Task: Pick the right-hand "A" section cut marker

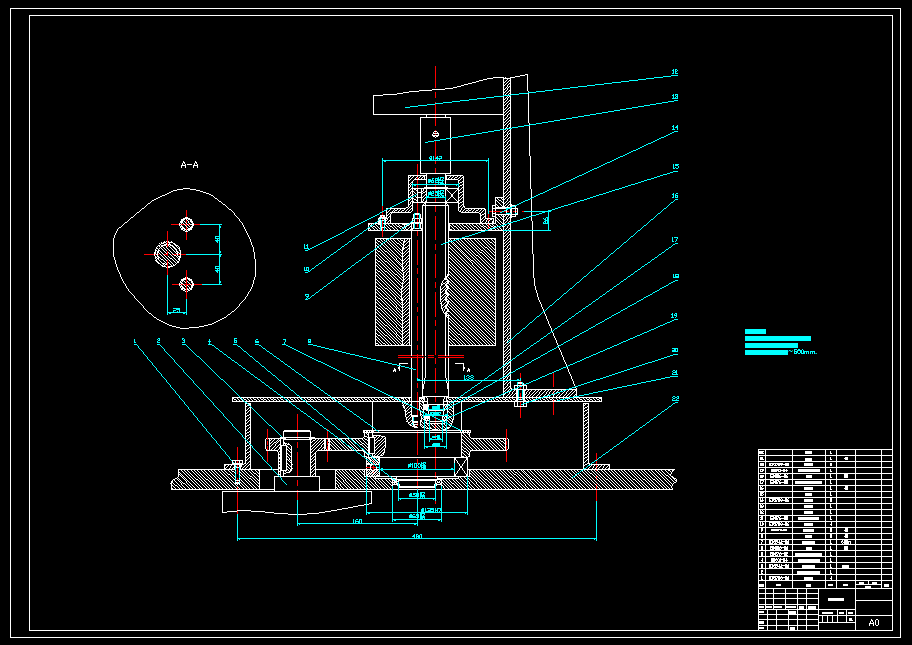Action: pos(468,369)
